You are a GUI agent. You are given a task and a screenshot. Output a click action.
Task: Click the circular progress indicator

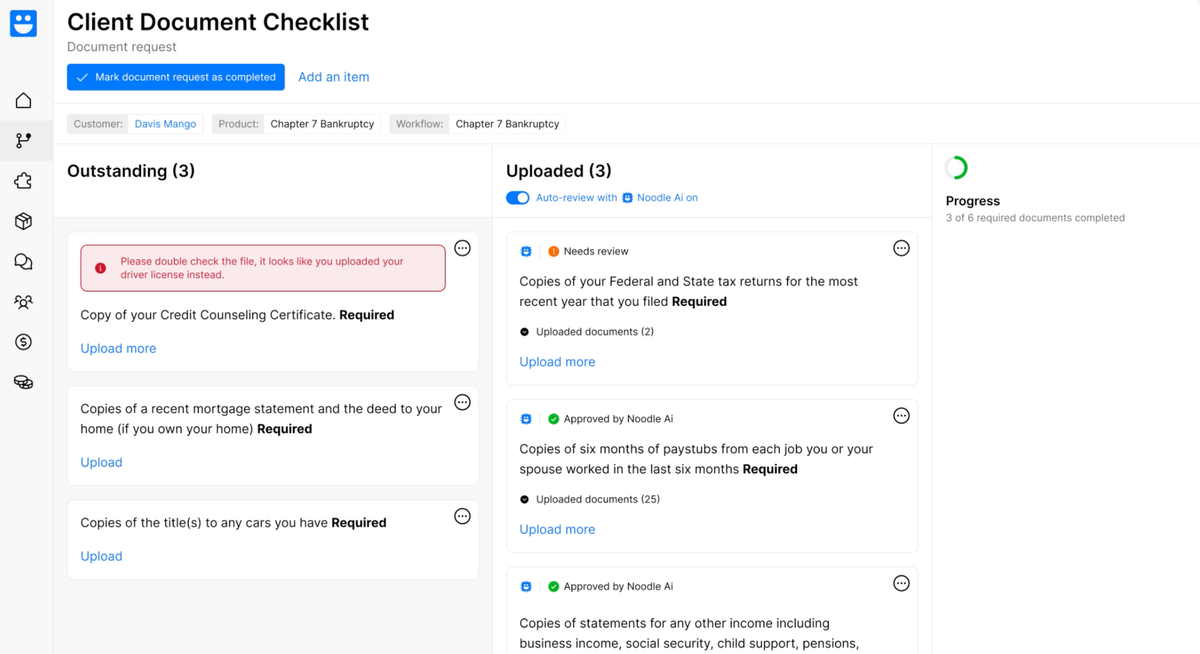pyautogui.click(x=956, y=168)
